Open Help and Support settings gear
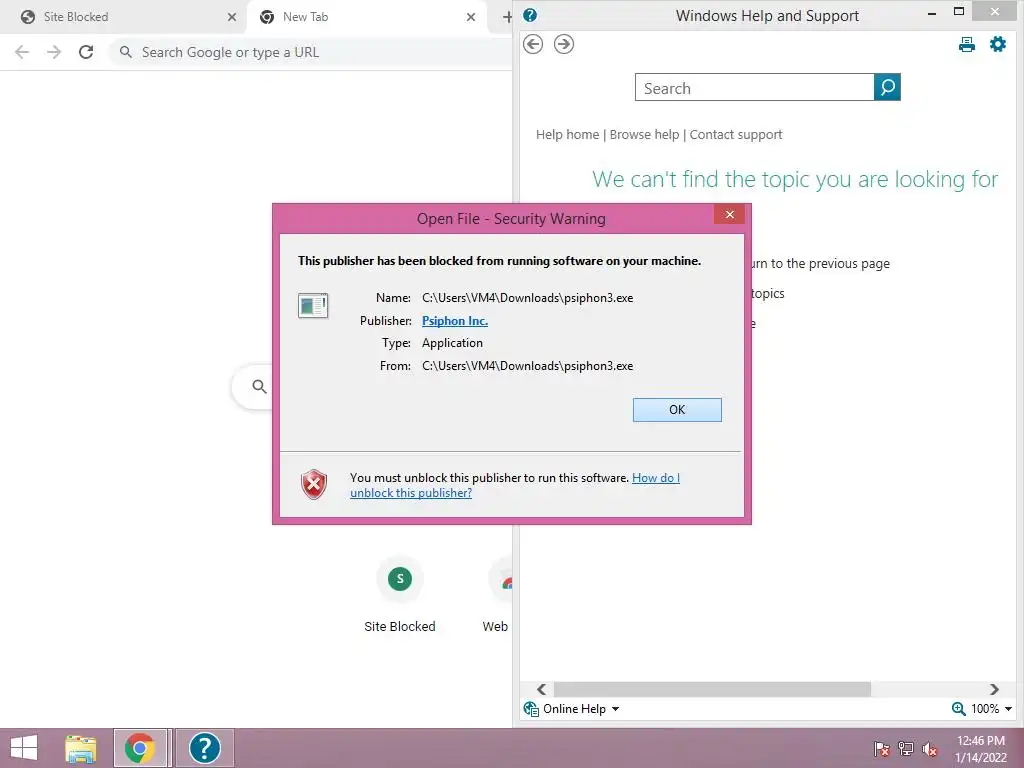The height and width of the screenshot is (768, 1024). point(998,44)
